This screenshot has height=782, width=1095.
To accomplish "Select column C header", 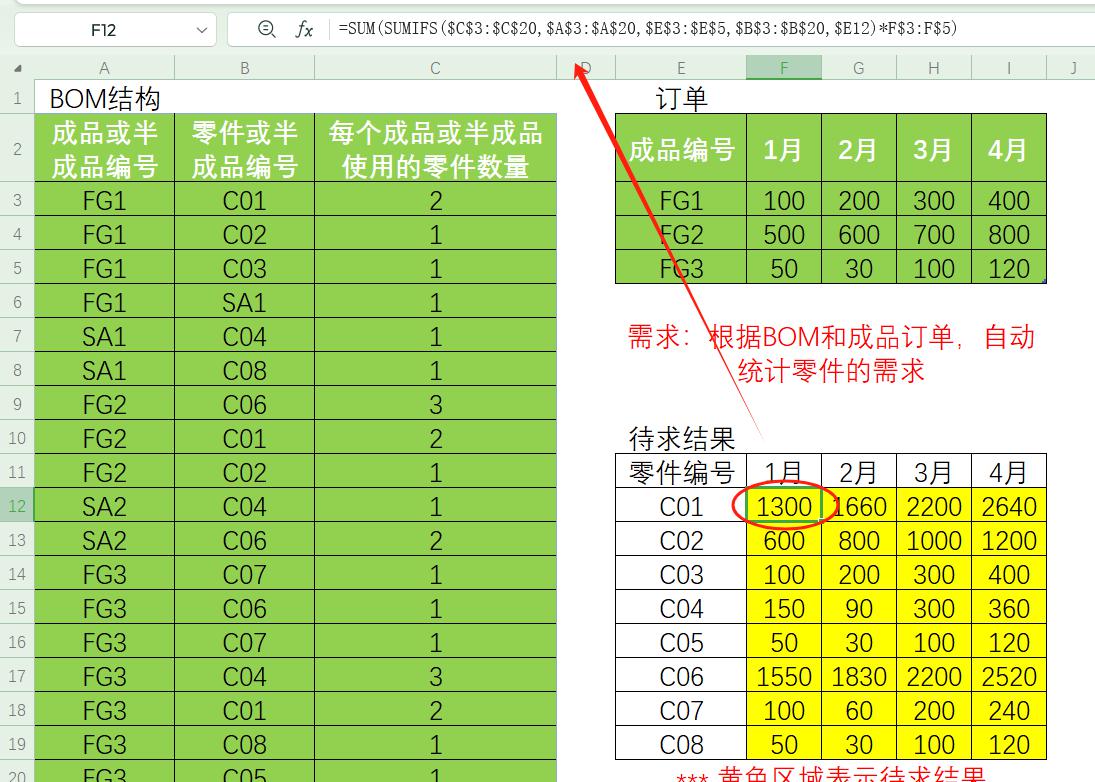I will pos(435,68).
